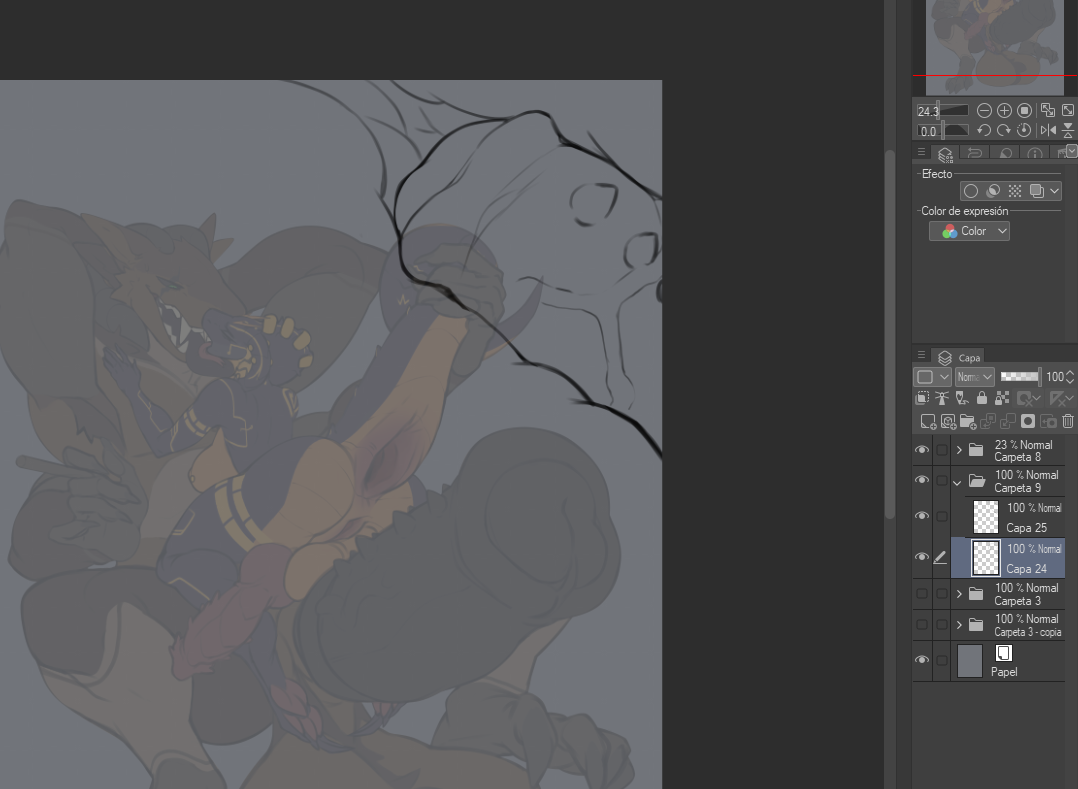Switch to Layer Property tab
Viewport: 1078px width, 789px height.
tap(945, 154)
